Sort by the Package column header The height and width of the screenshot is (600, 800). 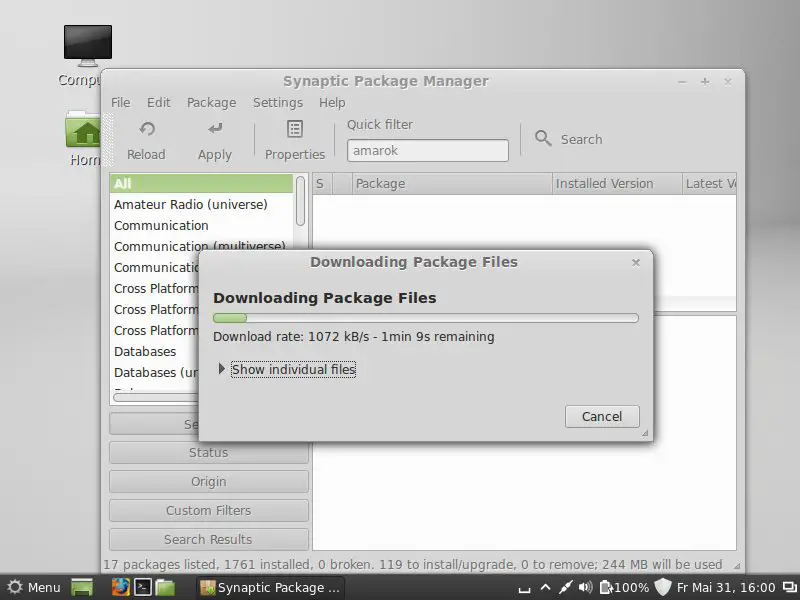[452, 184]
